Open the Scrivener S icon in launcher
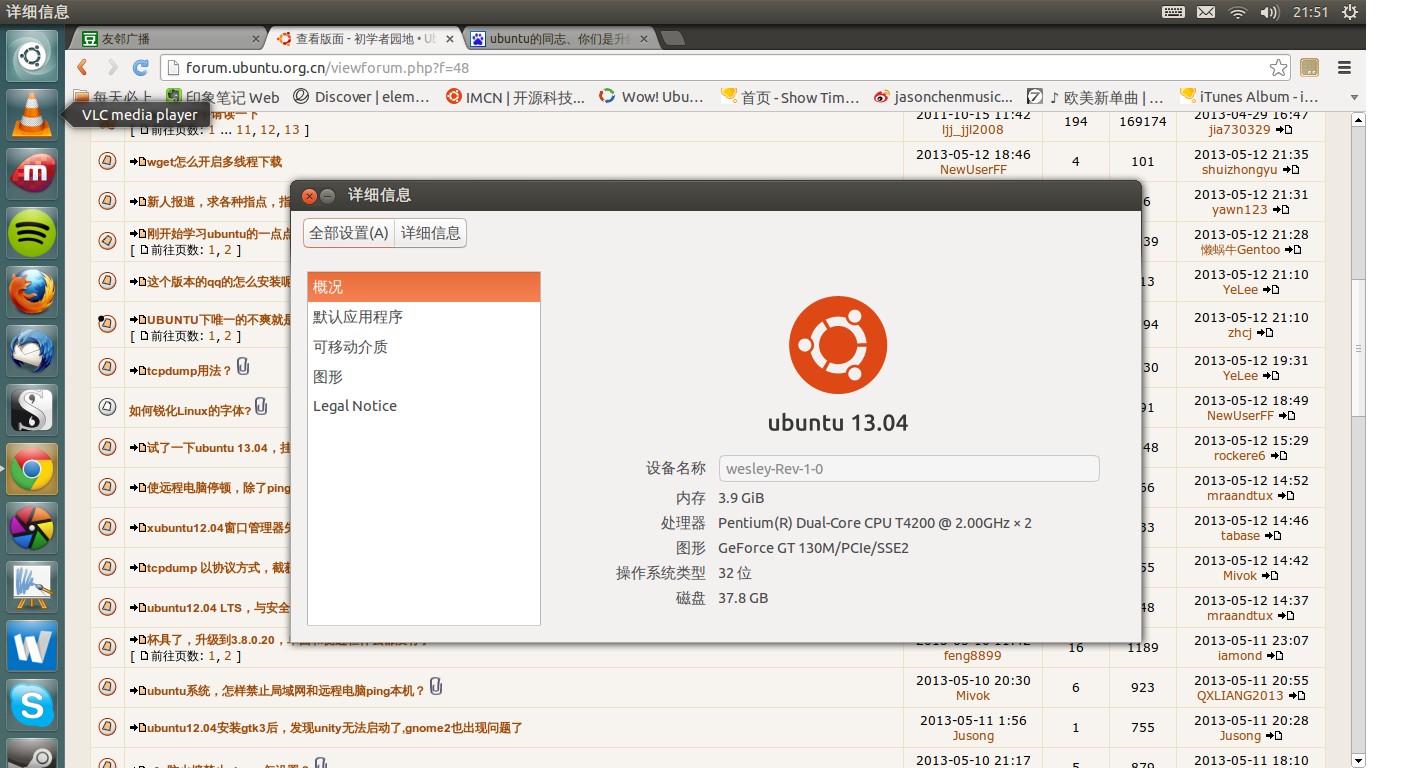The width and height of the screenshot is (1408, 768). (x=32, y=410)
